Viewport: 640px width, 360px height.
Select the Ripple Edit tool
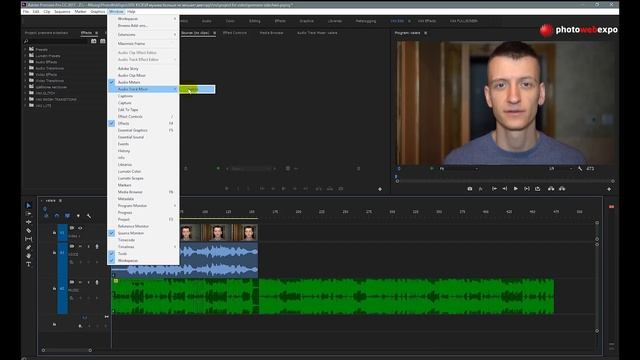coord(29,222)
